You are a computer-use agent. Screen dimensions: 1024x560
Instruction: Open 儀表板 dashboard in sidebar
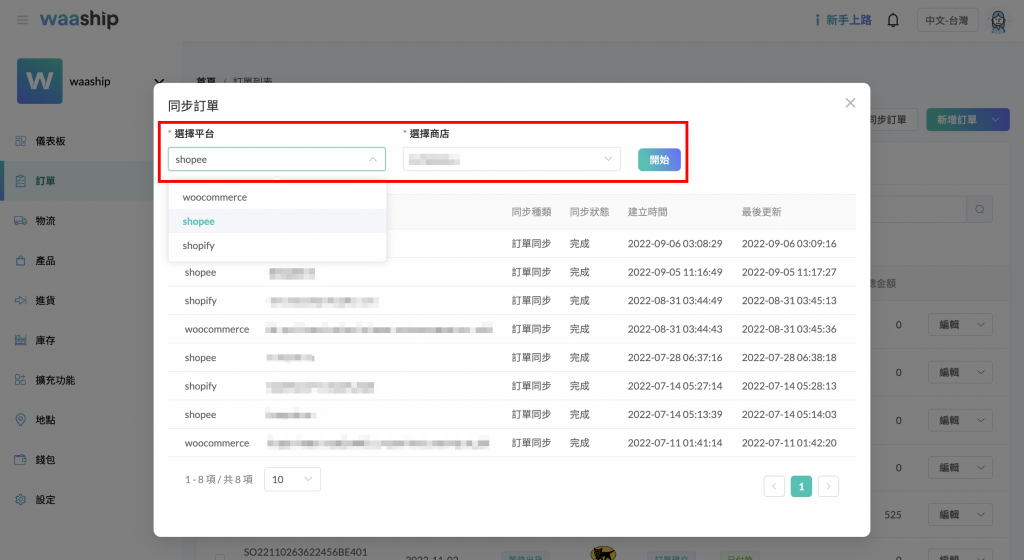pyautogui.click(x=50, y=141)
